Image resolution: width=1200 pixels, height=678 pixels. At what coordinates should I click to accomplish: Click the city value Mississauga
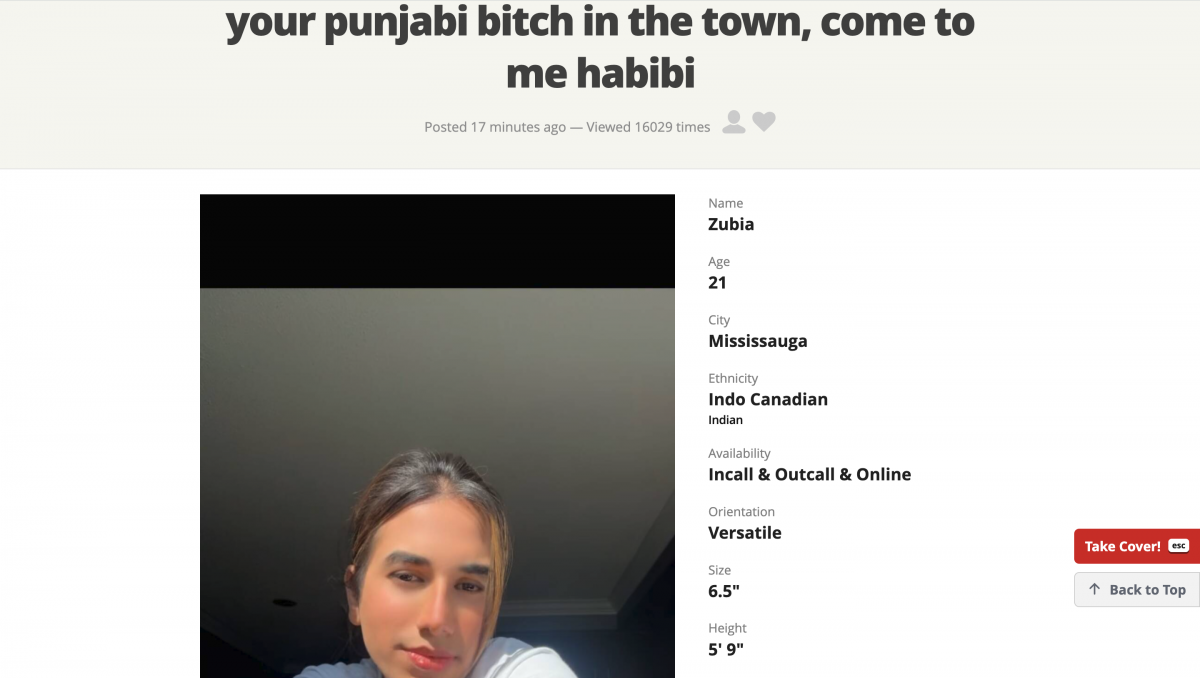pyautogui.click(x=758, y=341)
